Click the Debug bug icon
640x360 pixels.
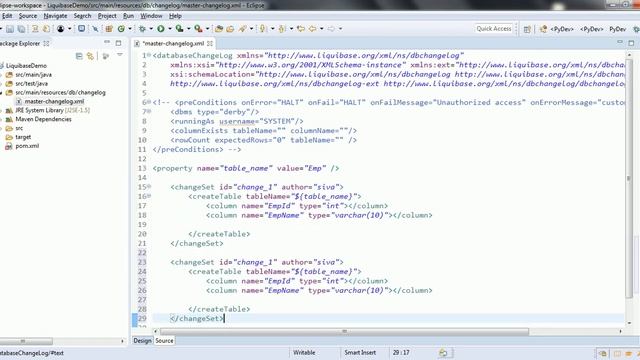point(142,29)
